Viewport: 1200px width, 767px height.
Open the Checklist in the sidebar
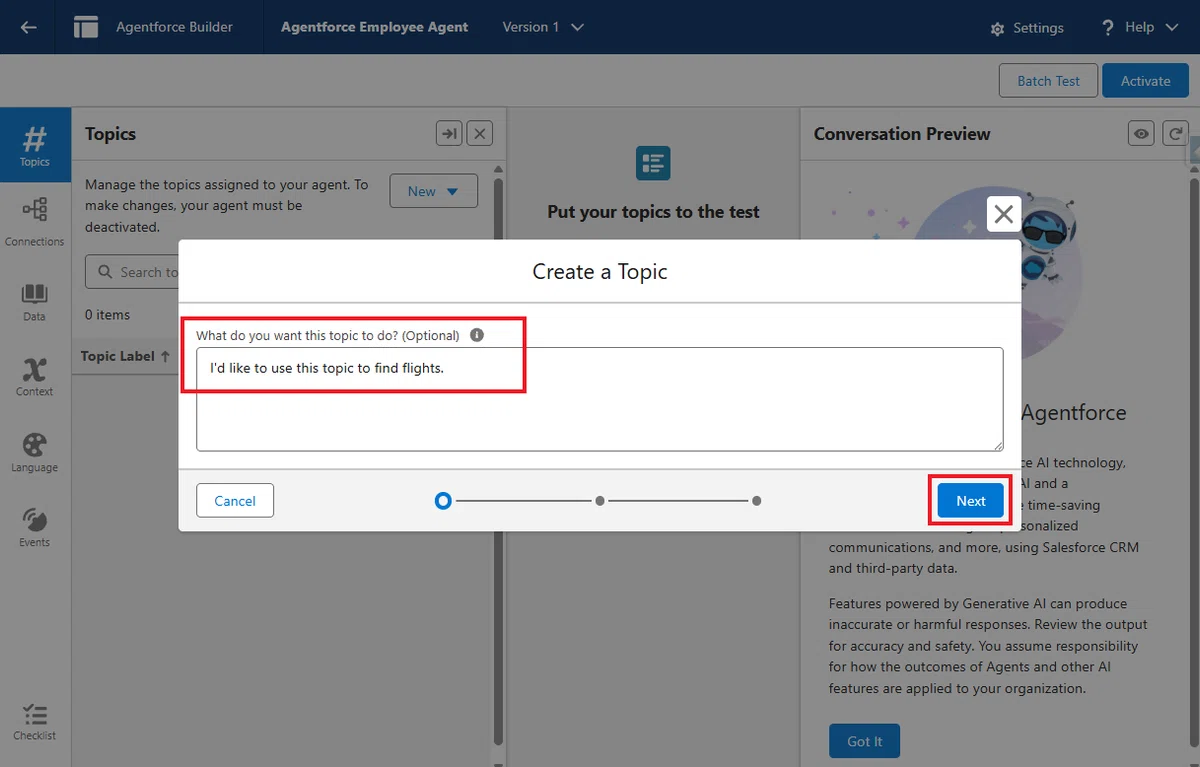coord(35,722)
